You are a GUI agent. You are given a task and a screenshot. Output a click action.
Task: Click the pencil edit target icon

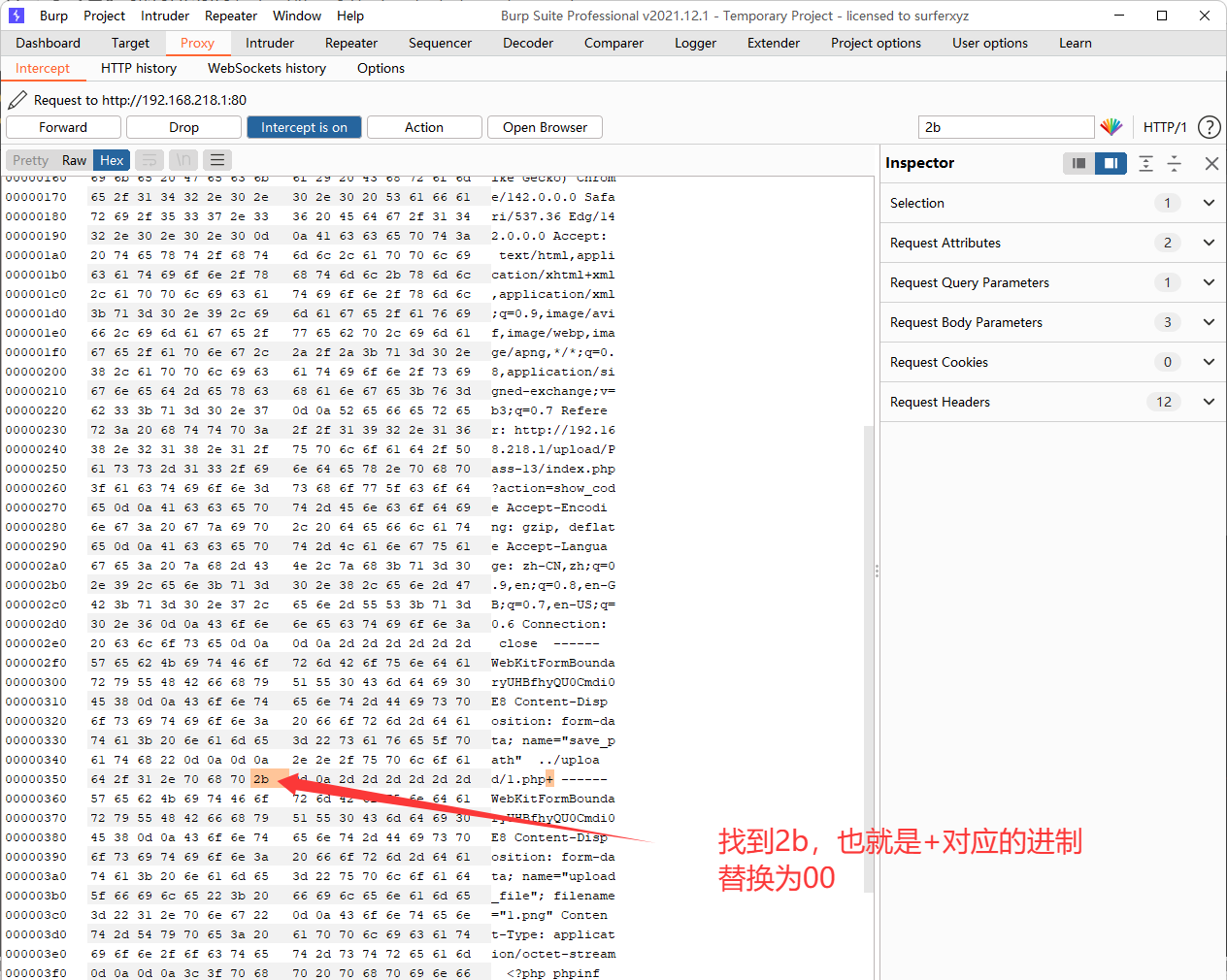coord(17,100)
